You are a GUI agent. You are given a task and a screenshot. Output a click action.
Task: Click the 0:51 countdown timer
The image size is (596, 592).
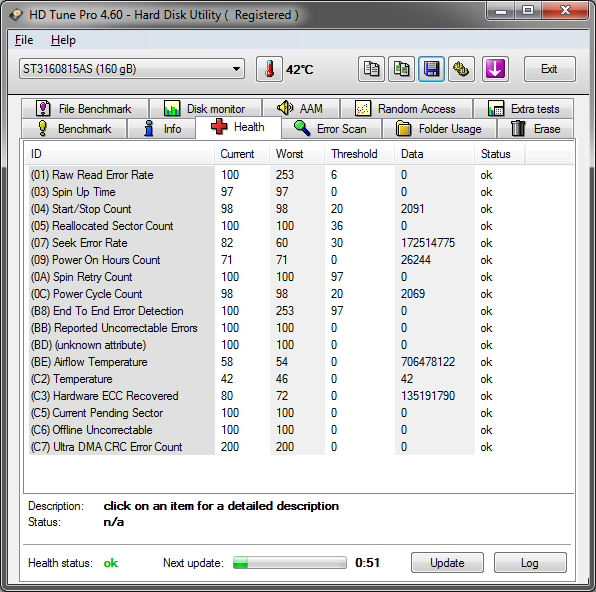pos(367,563)
